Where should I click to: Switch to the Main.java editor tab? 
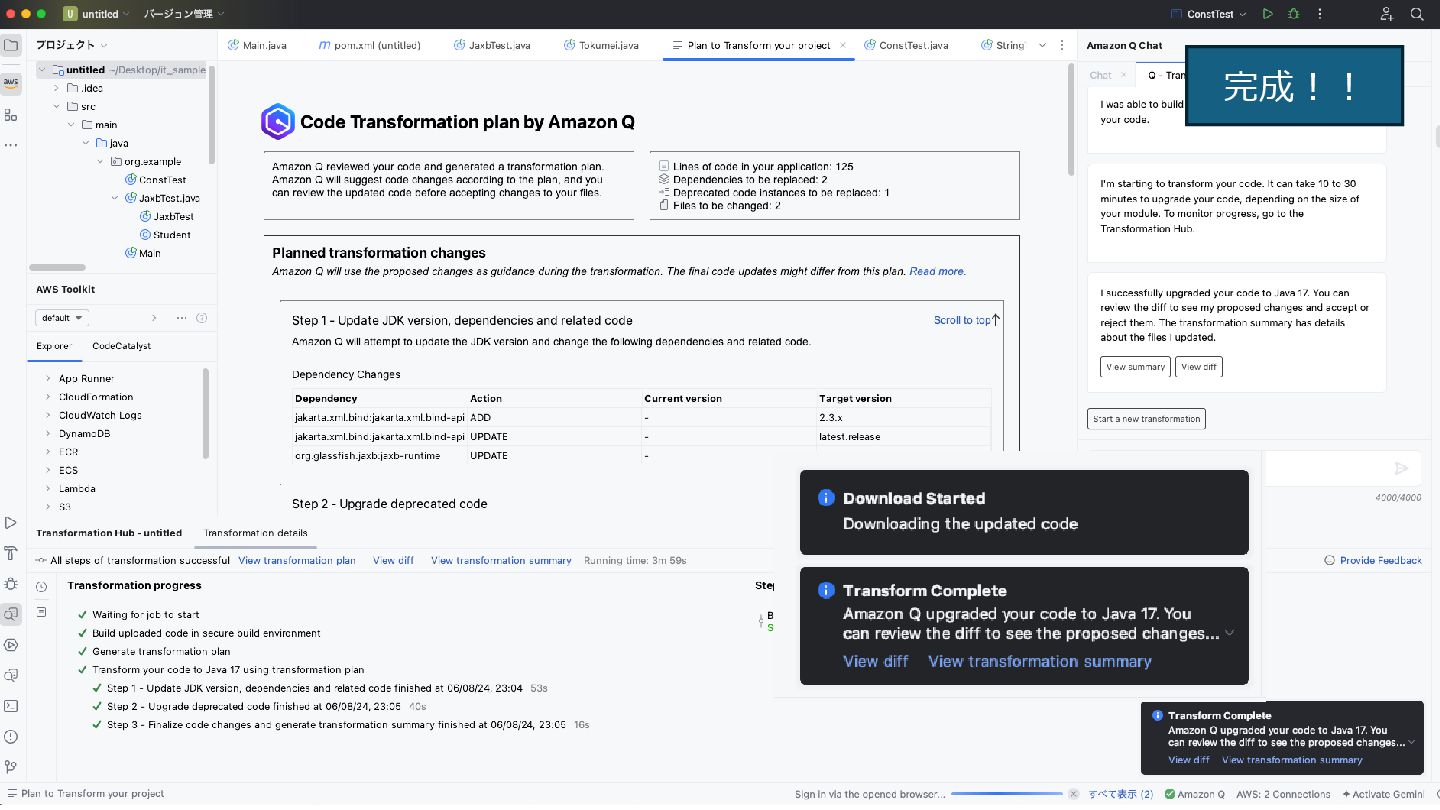coord(257,45)
